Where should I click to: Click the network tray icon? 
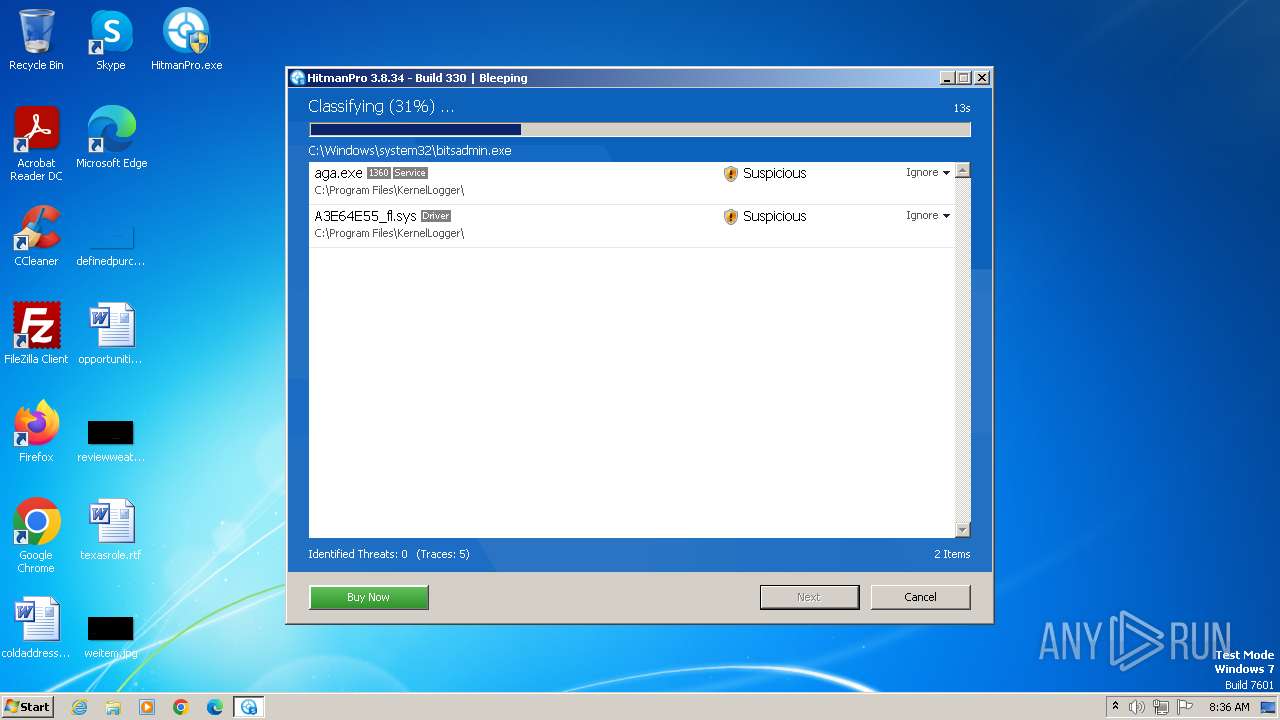pyautogui.click(x=1161, y=707)
